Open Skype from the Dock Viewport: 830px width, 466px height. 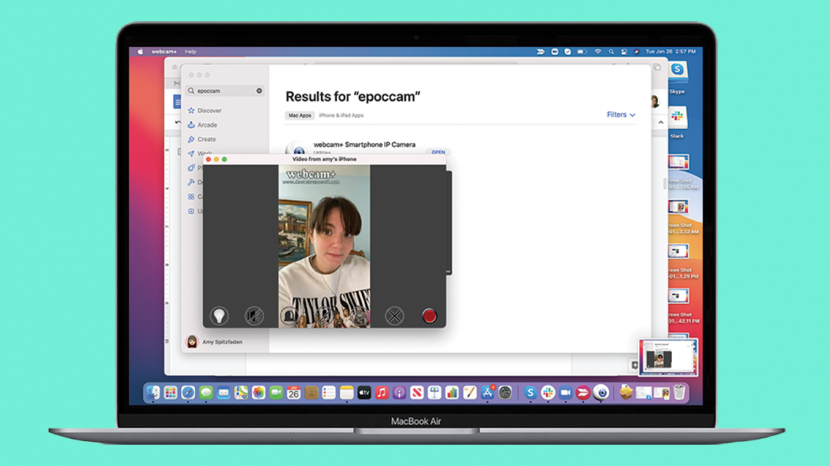pos(530,392)
